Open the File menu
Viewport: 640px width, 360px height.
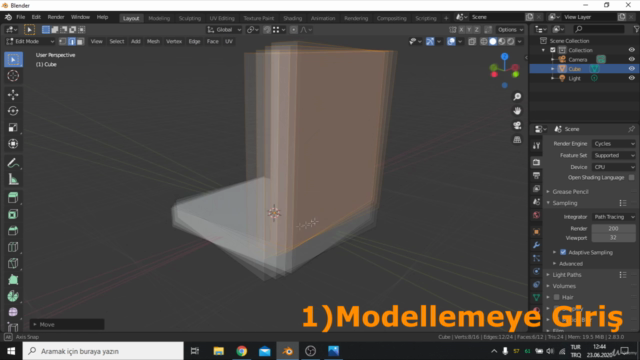20,17
